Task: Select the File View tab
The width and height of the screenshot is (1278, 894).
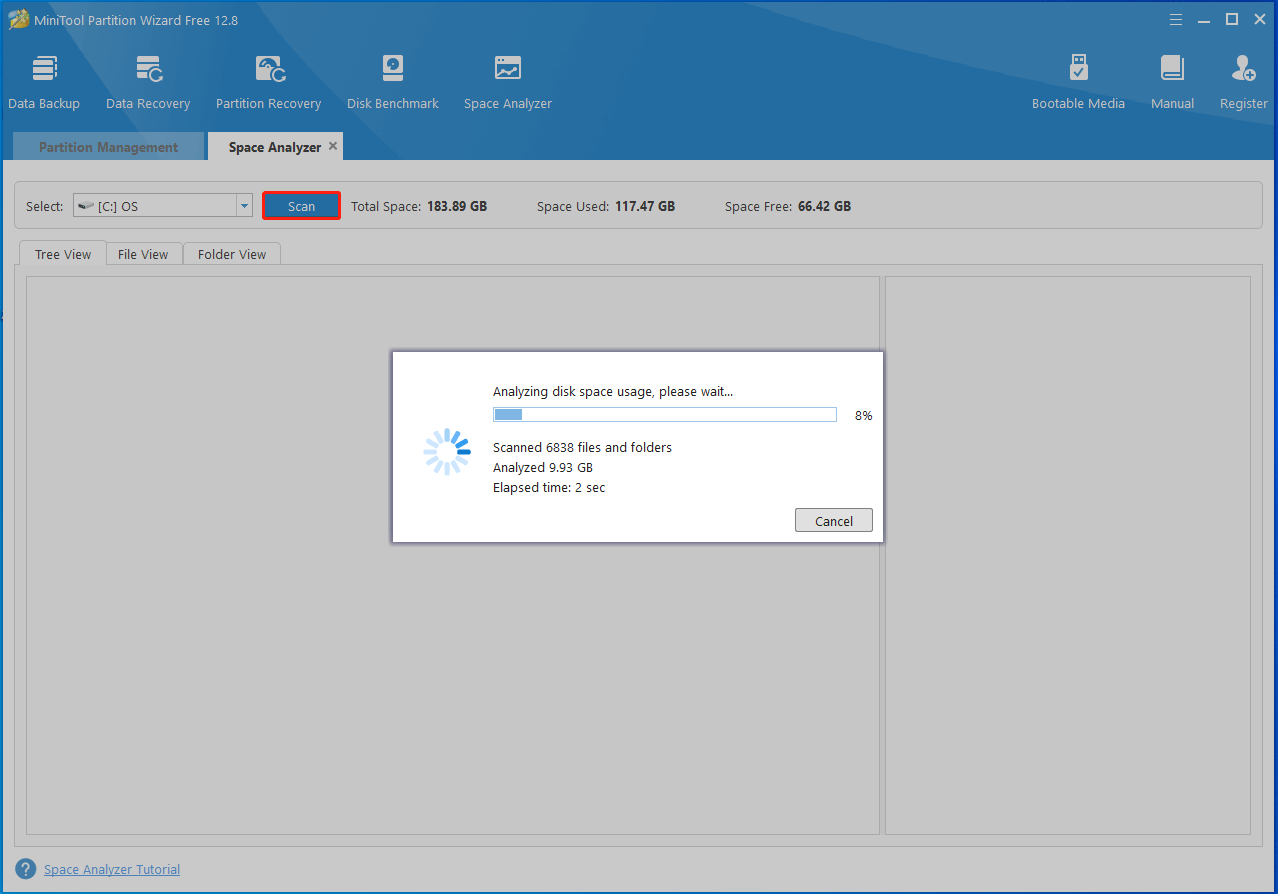Action: pyautogui.click(x=143, y=253)
